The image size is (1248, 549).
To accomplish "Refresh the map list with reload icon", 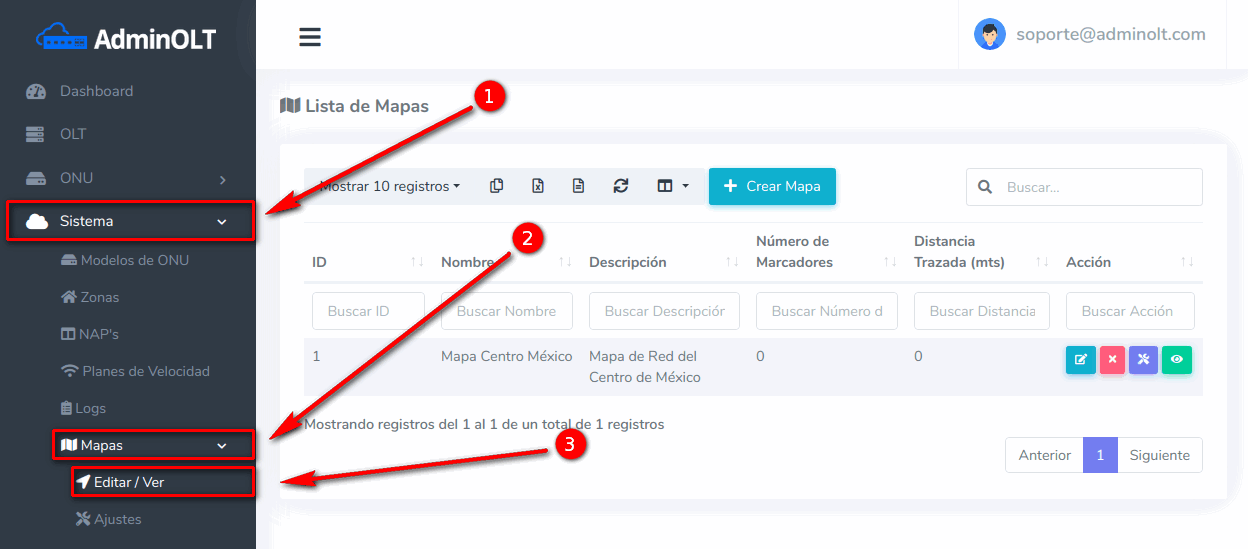I will coord(621,186).
